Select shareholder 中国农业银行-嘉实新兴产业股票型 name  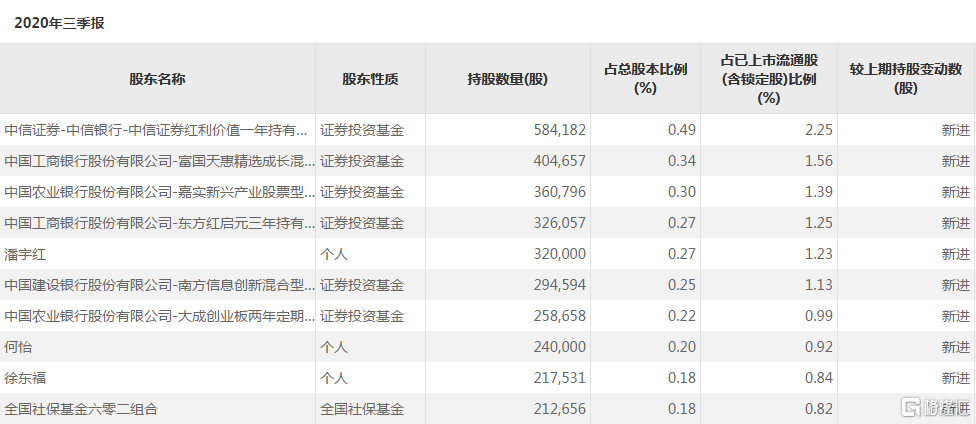(160, 192)
